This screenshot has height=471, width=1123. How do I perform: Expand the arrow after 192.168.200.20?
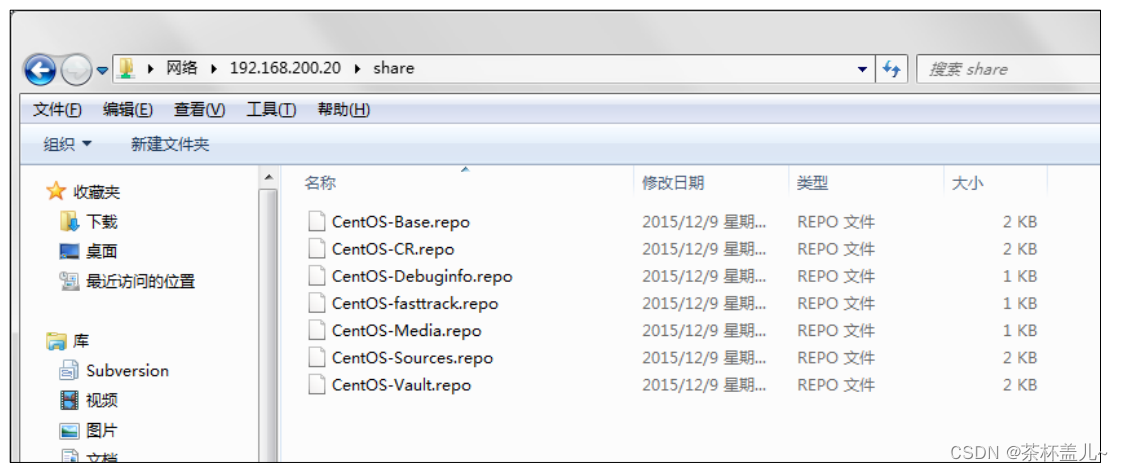coord(357,69)
